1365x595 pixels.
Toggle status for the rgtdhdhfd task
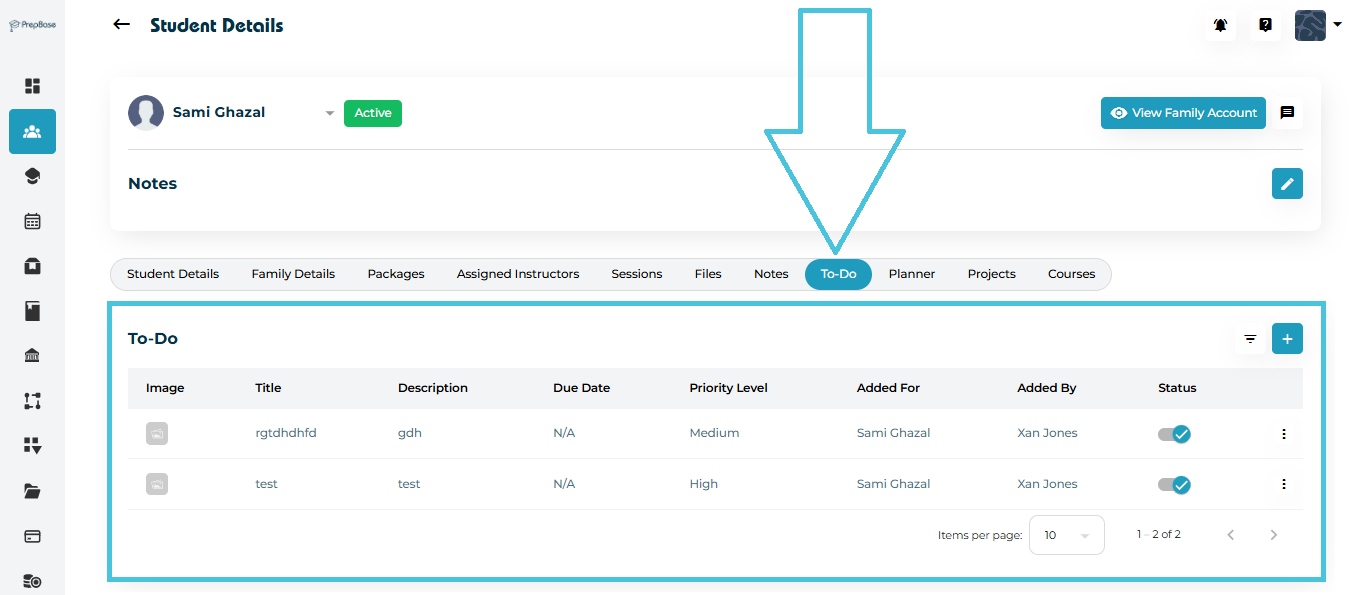[x=1174, y=434]
